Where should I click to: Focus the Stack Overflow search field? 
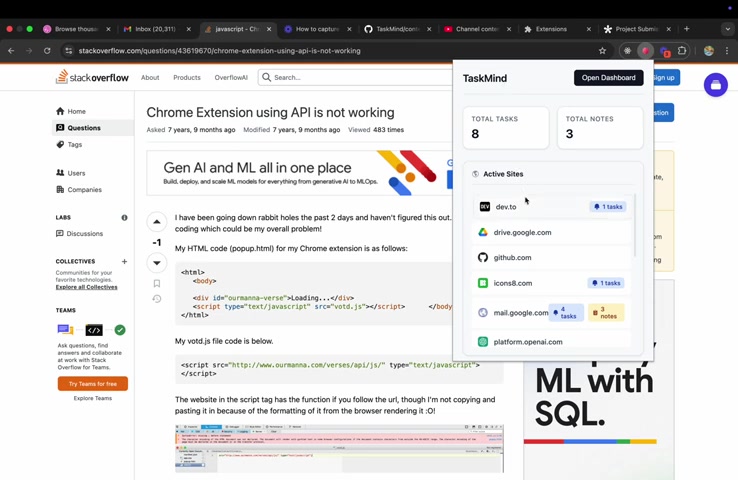(355, 77)
